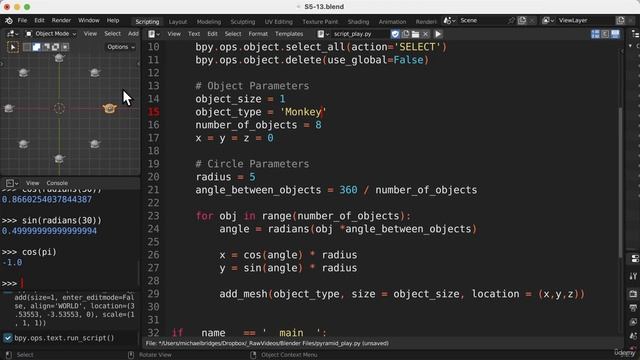Image resolution: width=640 pixels, height=360 pixels.
Task: Open the console editor type dropdown
Action: [x=11, y=183]
